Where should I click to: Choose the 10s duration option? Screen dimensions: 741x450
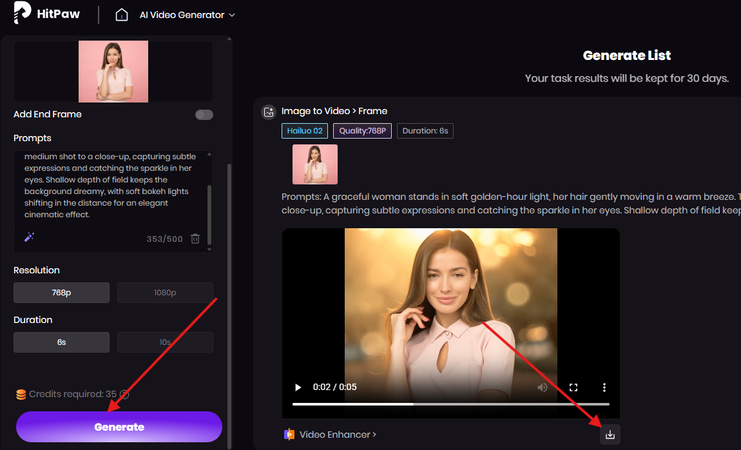tap(165, 342)
